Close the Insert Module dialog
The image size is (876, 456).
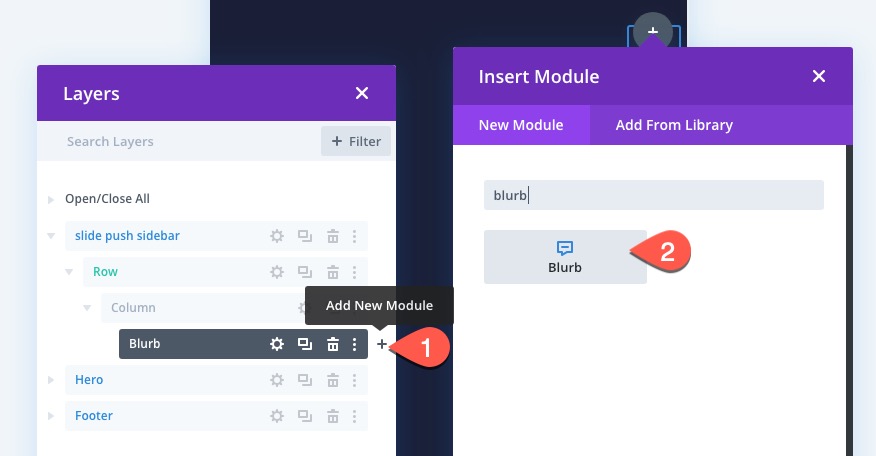click(x=819, y=76)
